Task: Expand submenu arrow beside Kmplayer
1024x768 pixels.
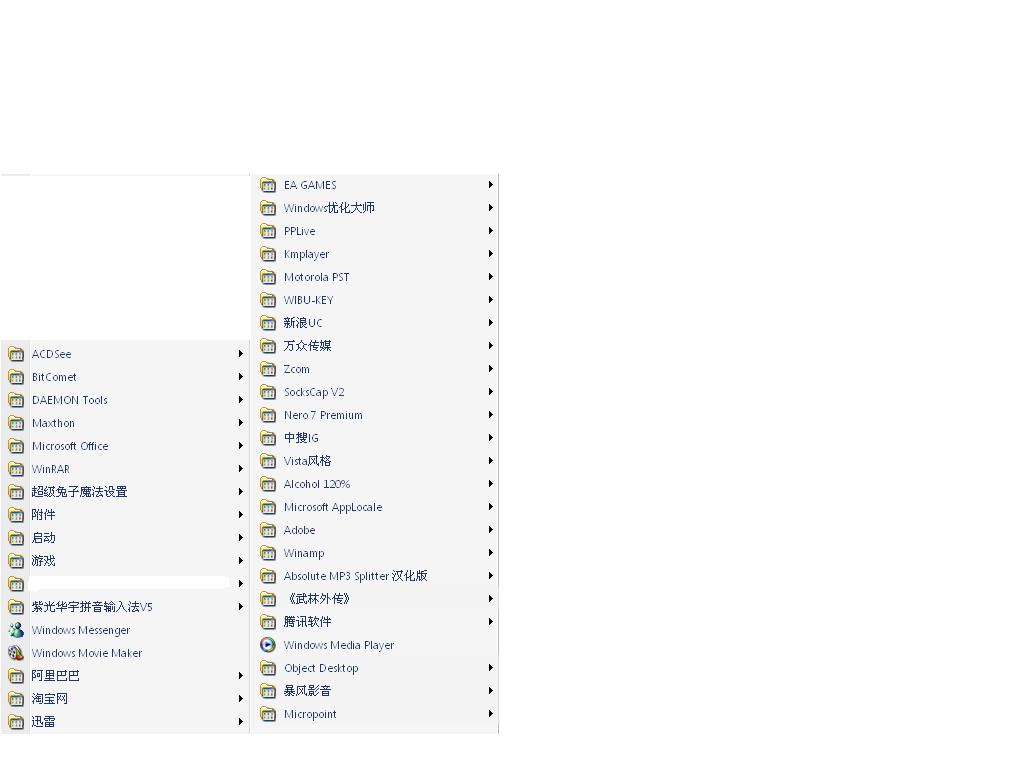Action: tap(490, 254)
